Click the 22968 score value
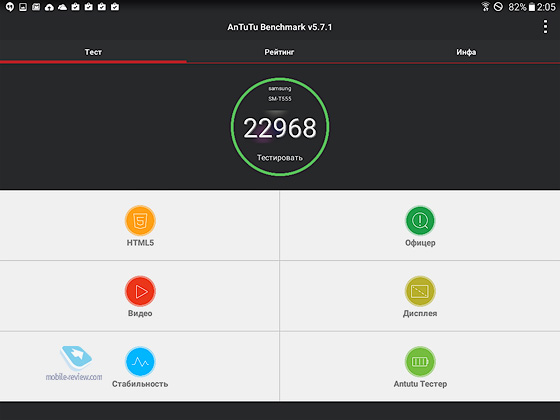 pos(280,128)
